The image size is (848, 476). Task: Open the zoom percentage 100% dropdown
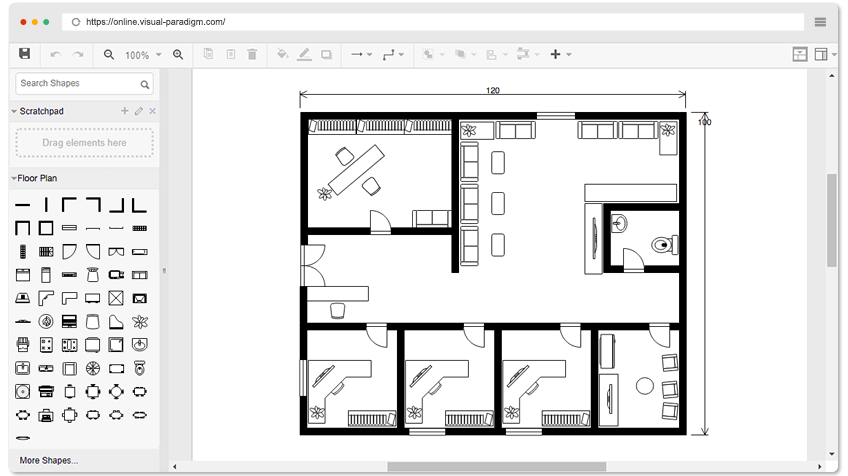pyautogui.click(x=141, y=55)
